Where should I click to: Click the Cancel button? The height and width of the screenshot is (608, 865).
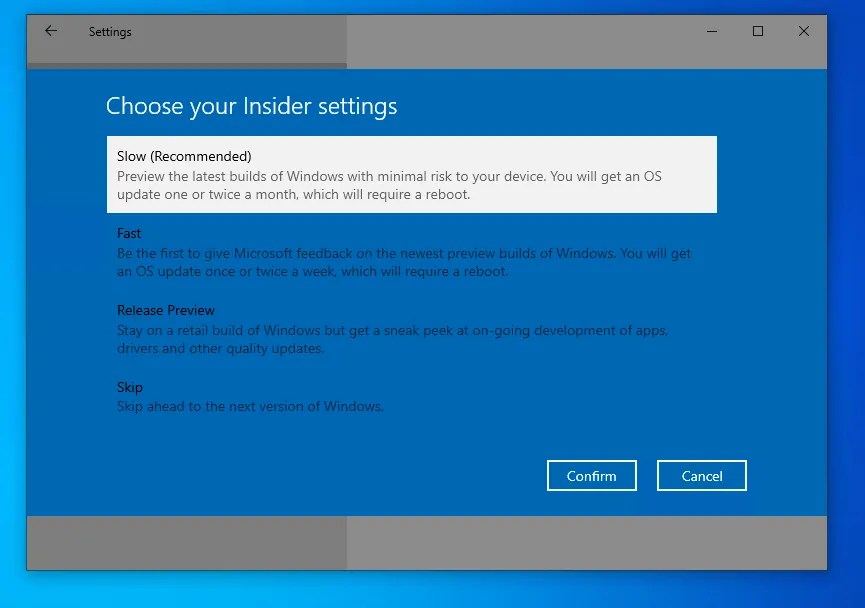(701, 475)
